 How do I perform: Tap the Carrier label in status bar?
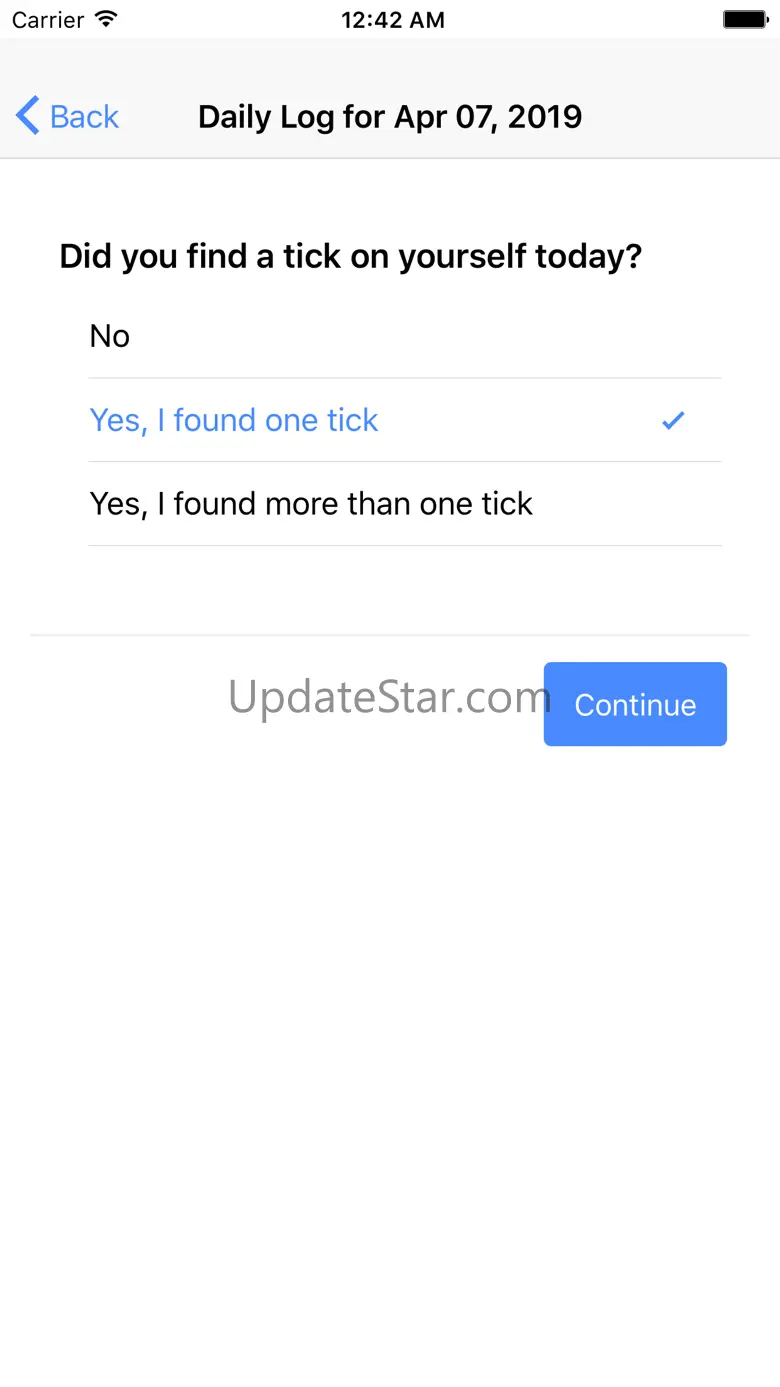coord(48,19)
